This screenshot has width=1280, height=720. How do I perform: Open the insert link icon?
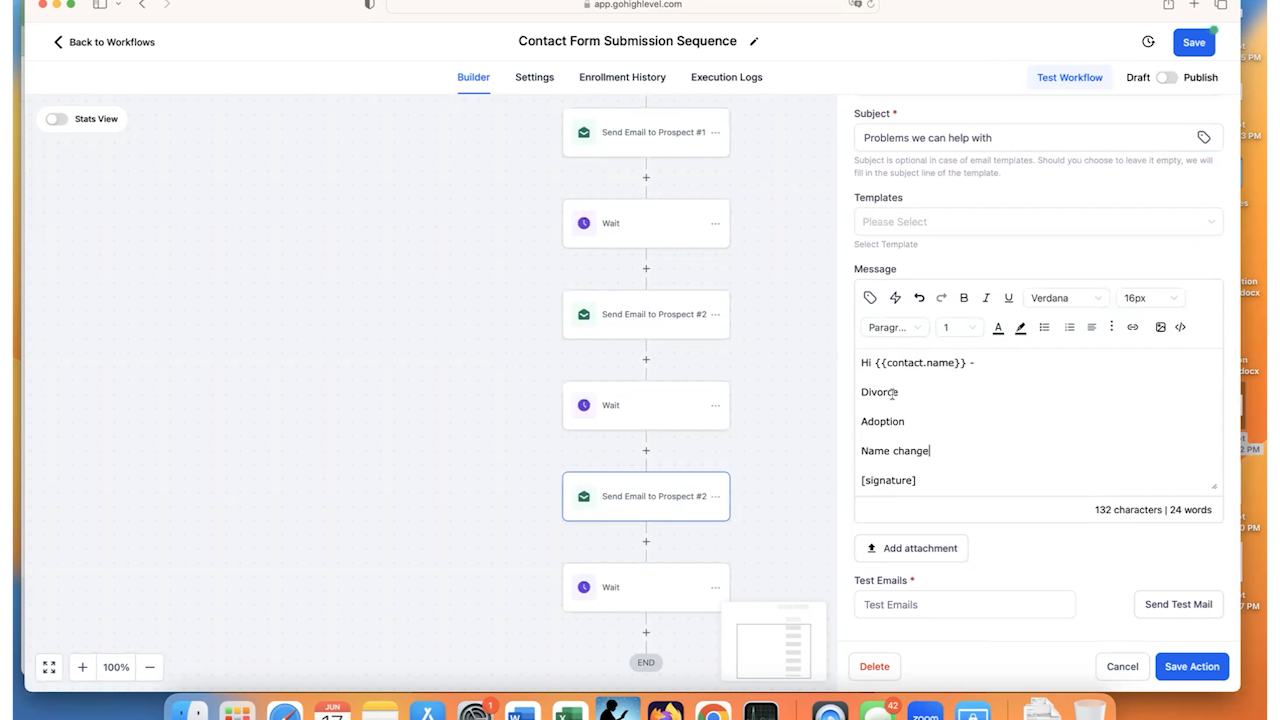tap(1132, 327)
